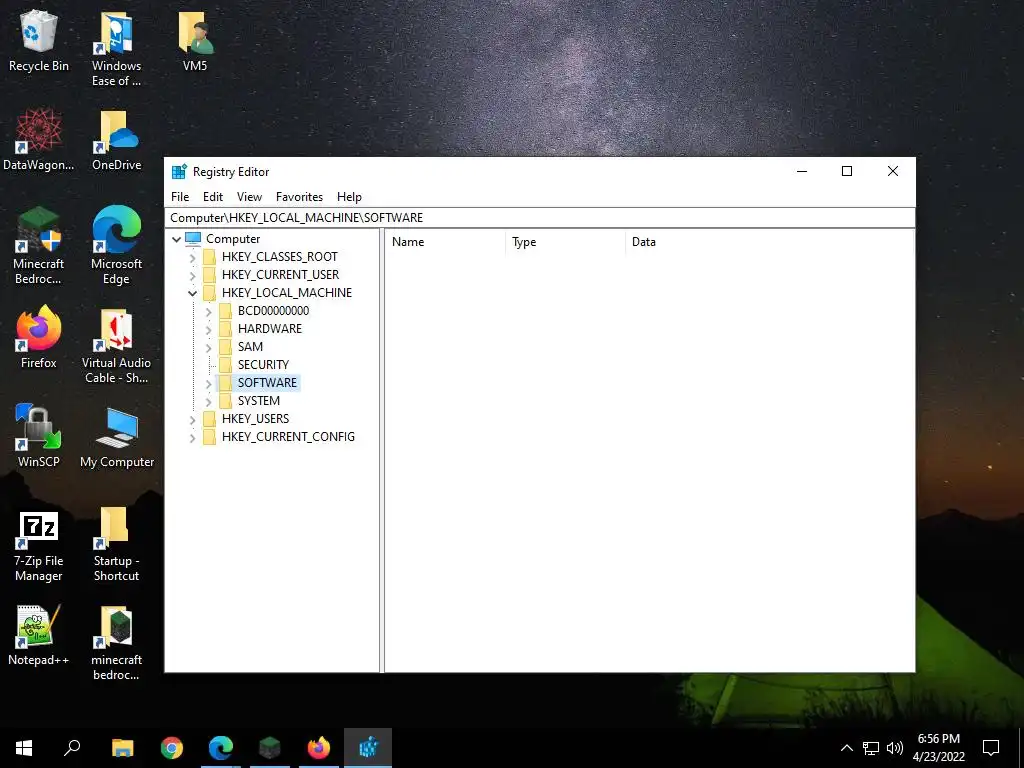Open the Startup - Shortcut folder
1024x768 pixels.
pyautogui.click(x=116, y=544)
